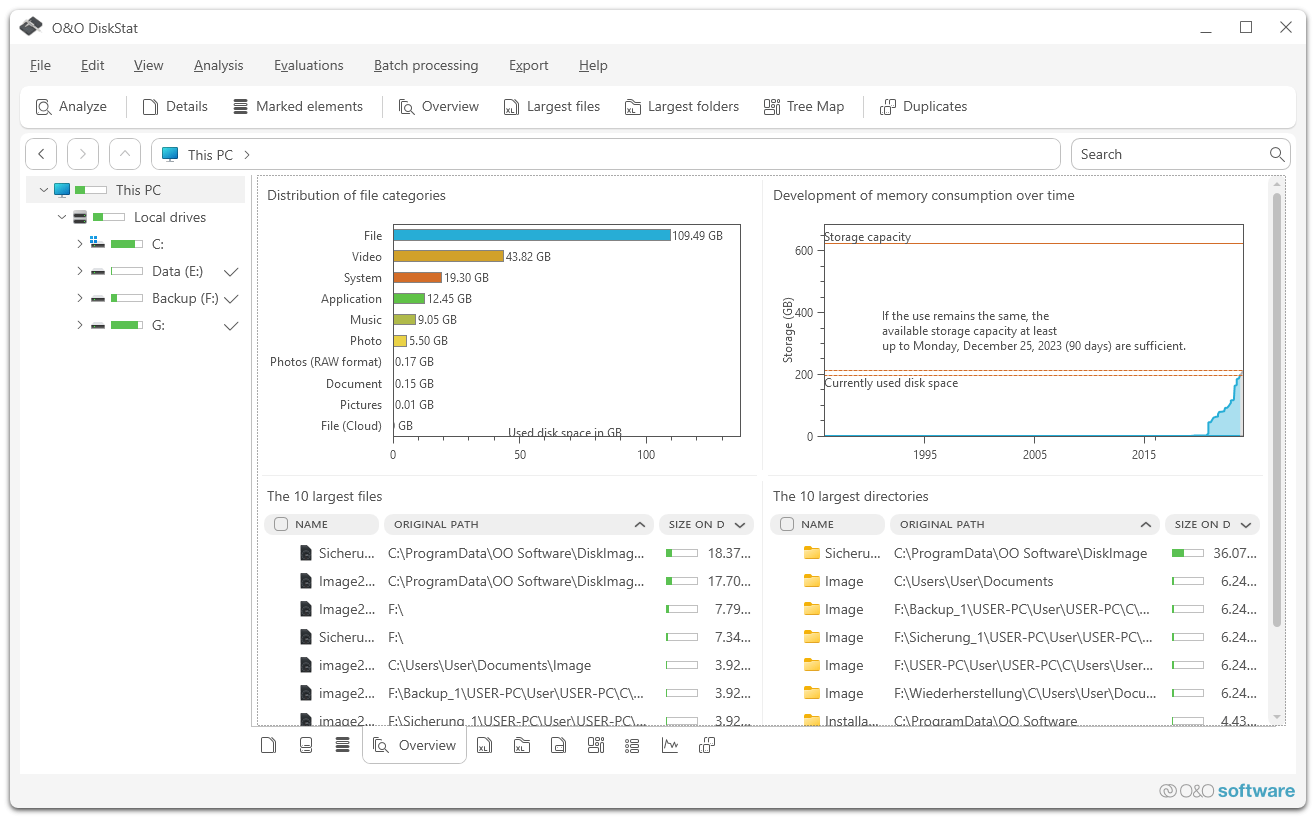The image size is (1316, 818).
Task: Select the file-with-drive icon tab in the bottom strip
Action: click(x=559, y=745)
